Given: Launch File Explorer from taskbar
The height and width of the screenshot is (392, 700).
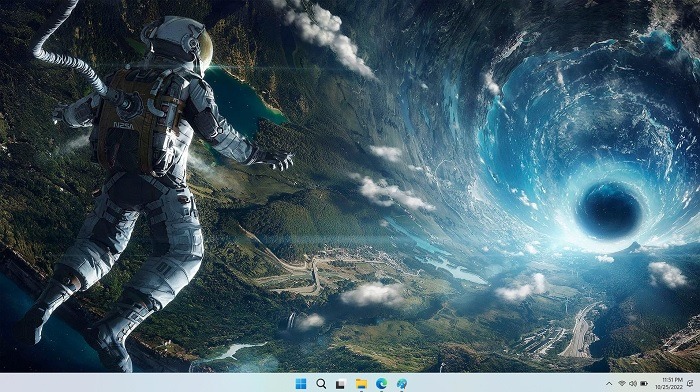Looking at the screenshot, I should point(361,384).
